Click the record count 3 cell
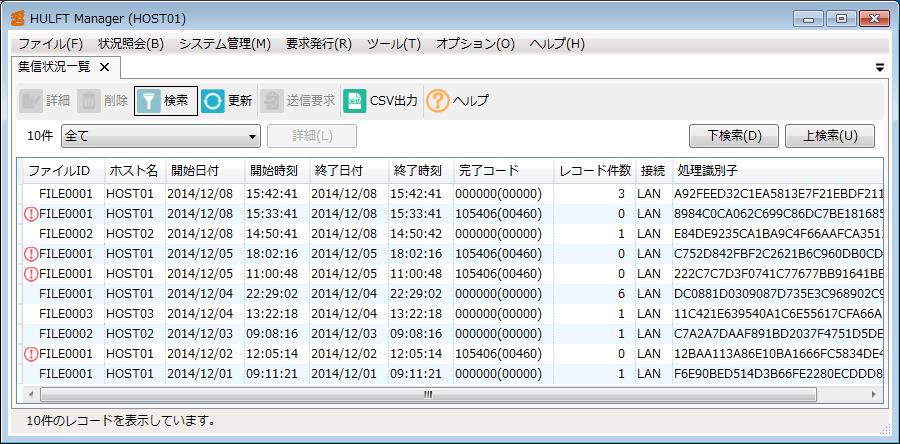 pyautogui.click(x=622, y=194)
